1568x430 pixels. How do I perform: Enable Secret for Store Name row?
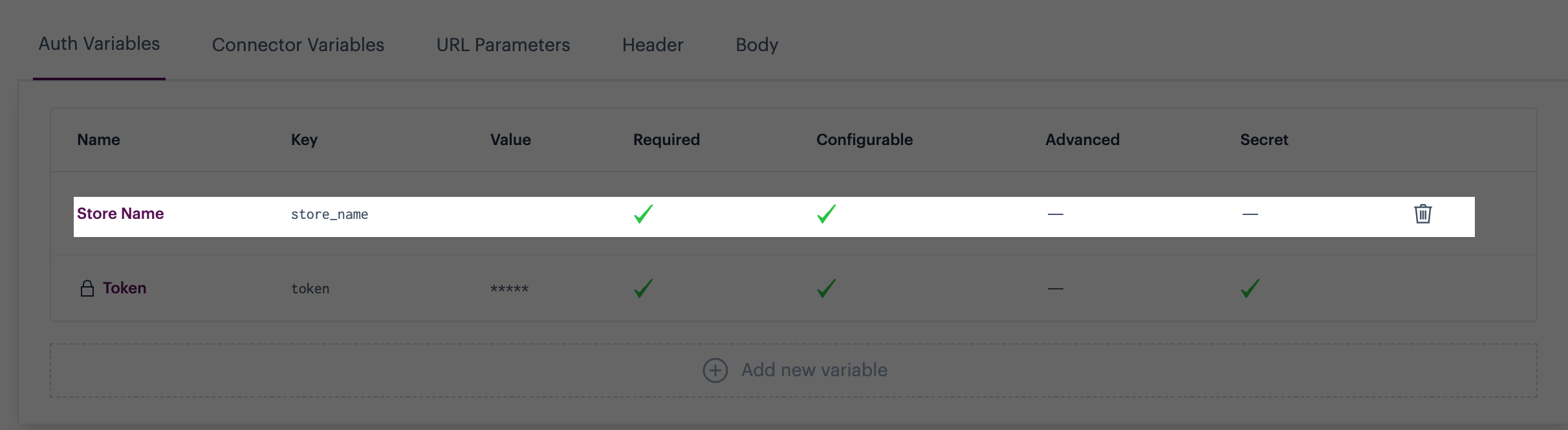coord(1250,214)
